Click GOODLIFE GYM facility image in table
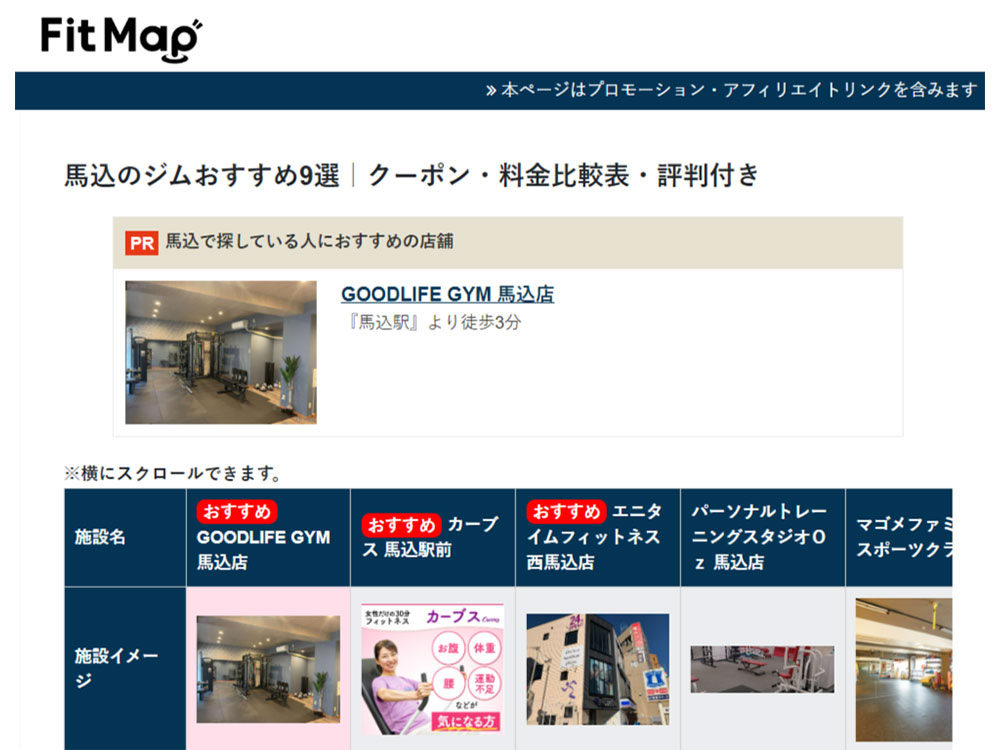This screenshot has height=750, width=1000. tap(268, 669)
